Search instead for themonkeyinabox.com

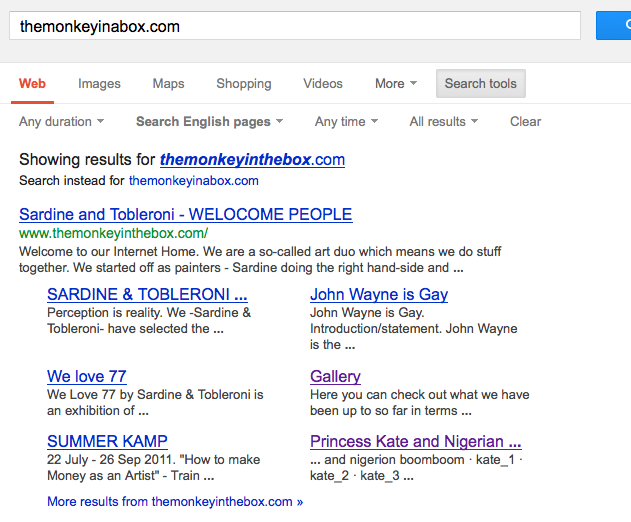tap(194, 181)
